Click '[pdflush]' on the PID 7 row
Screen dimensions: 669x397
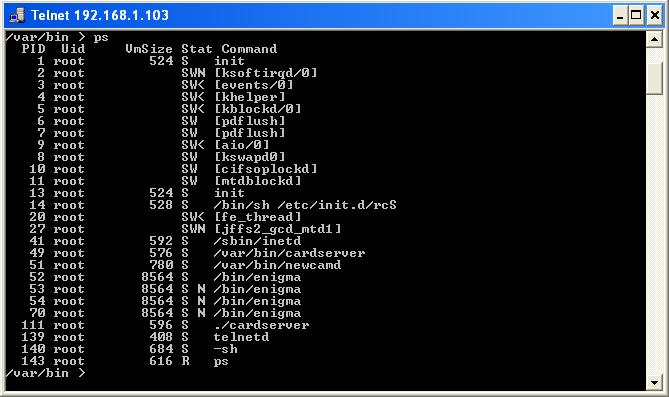(x=250, y=133)
